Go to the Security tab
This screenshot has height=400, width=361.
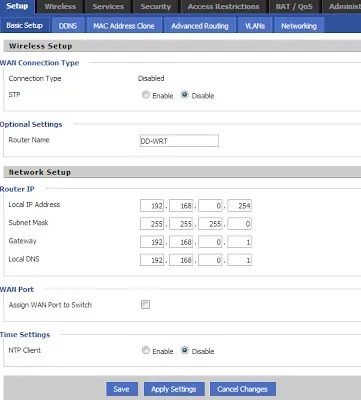[x=156, y=7]
